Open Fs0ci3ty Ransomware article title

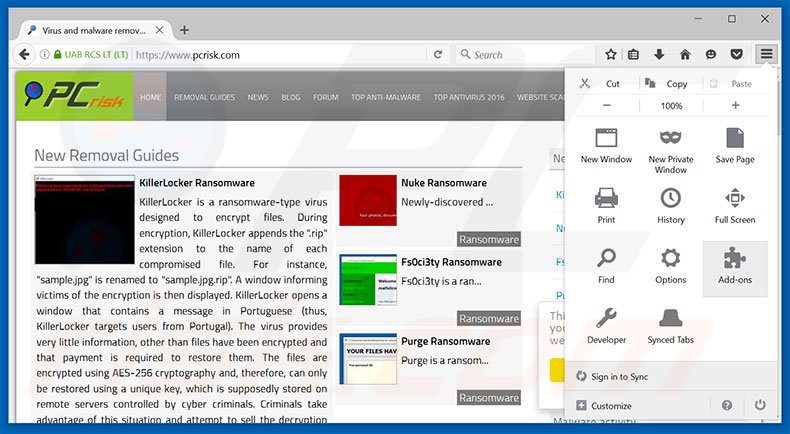[x=451, y=262]
